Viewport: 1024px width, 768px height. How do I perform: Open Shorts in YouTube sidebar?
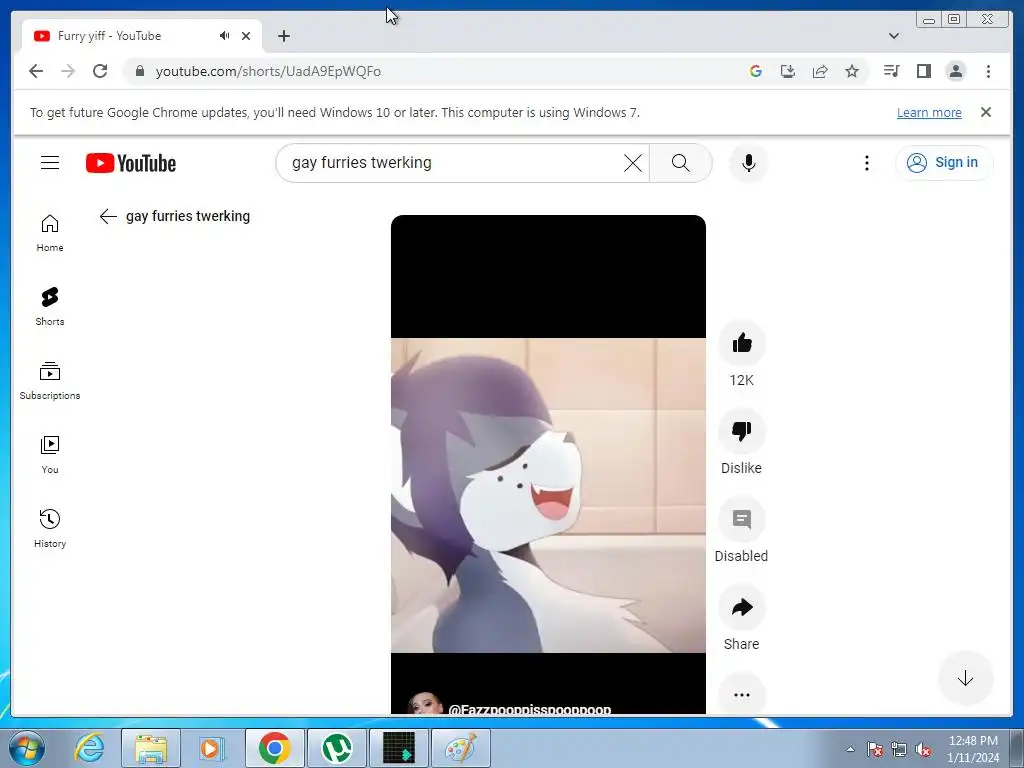pyautogui.click(x=50, y=307)
